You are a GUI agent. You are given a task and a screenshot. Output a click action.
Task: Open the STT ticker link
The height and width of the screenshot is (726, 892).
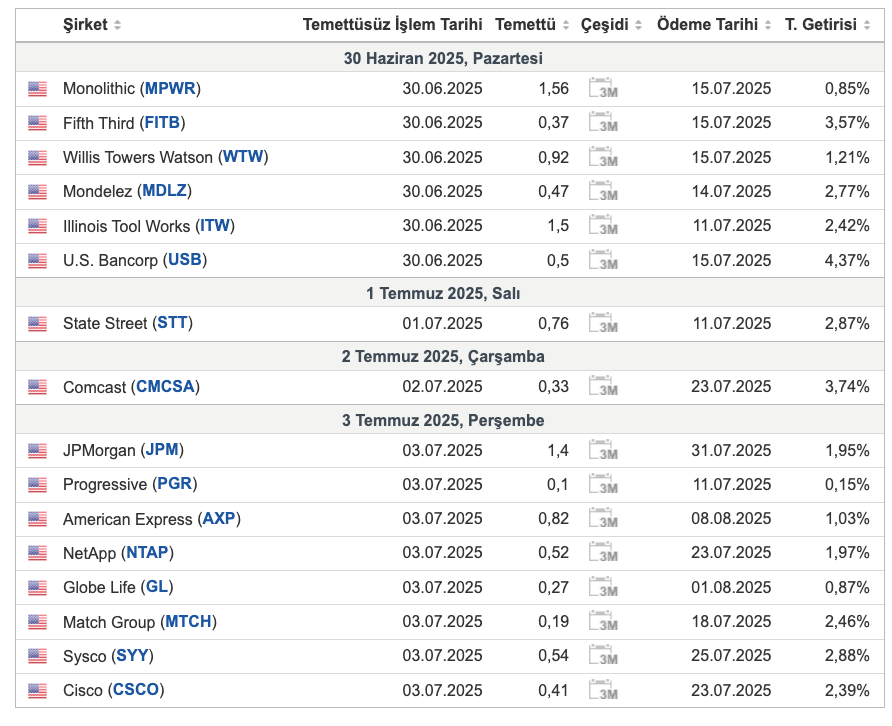point(172,323)
